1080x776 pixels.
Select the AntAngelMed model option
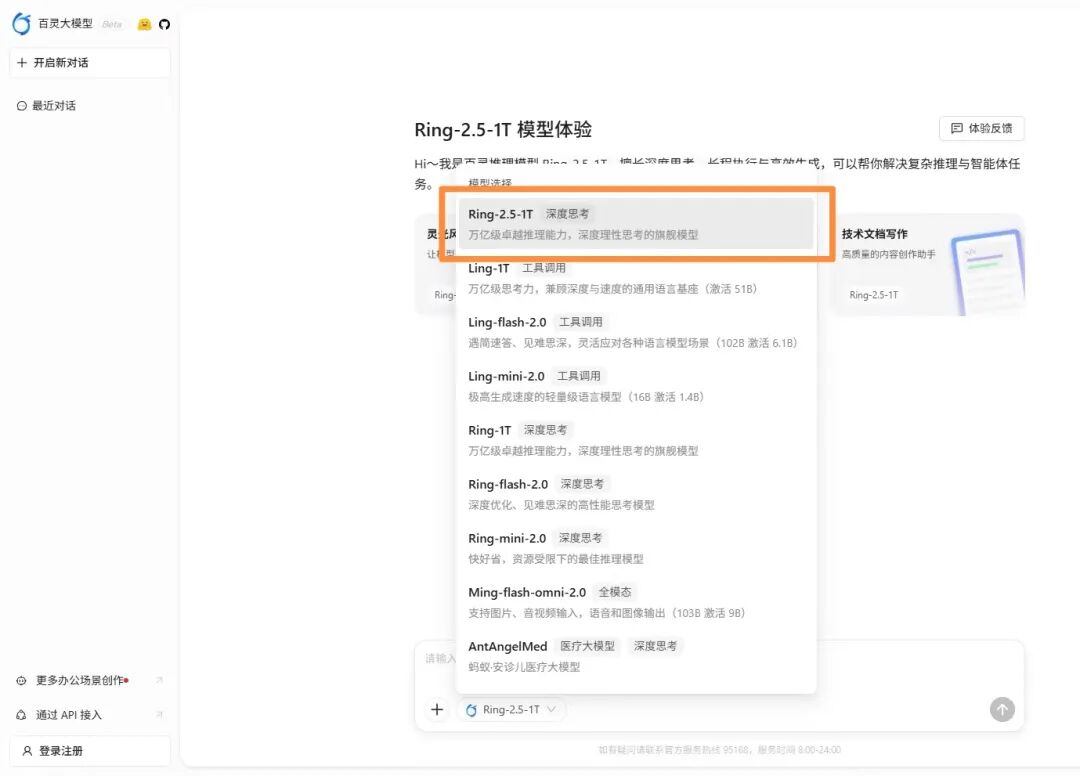pos(636,656)
